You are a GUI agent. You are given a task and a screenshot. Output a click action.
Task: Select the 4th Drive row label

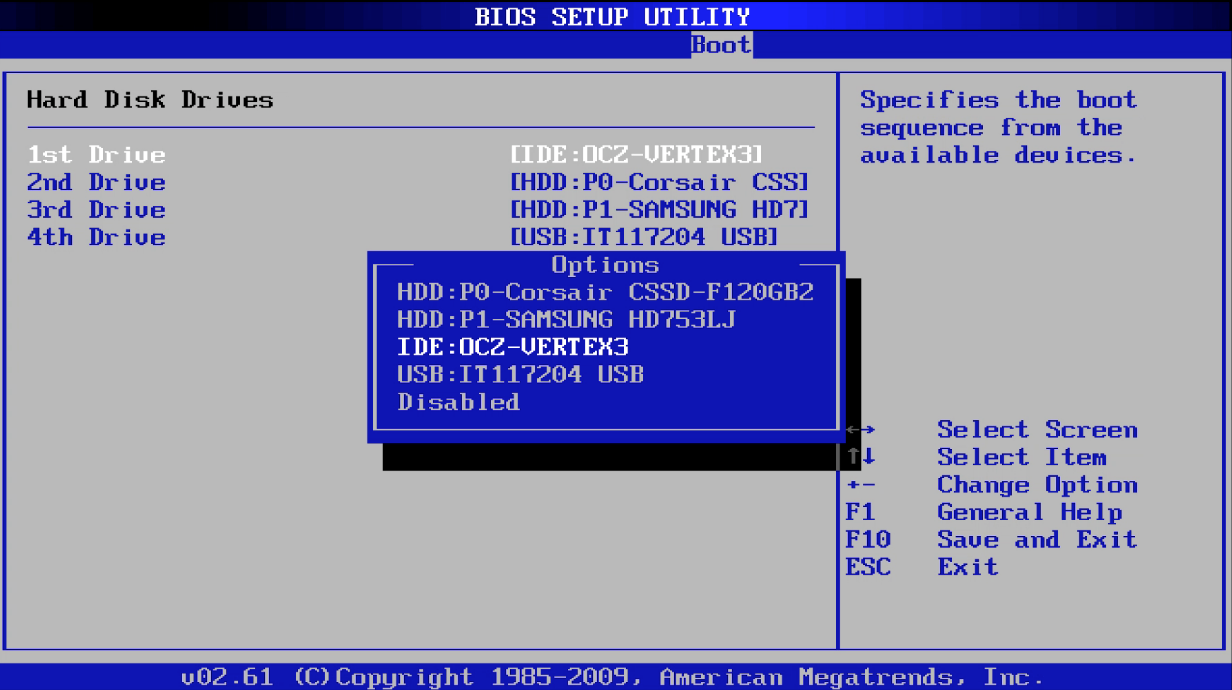(96, 237)
